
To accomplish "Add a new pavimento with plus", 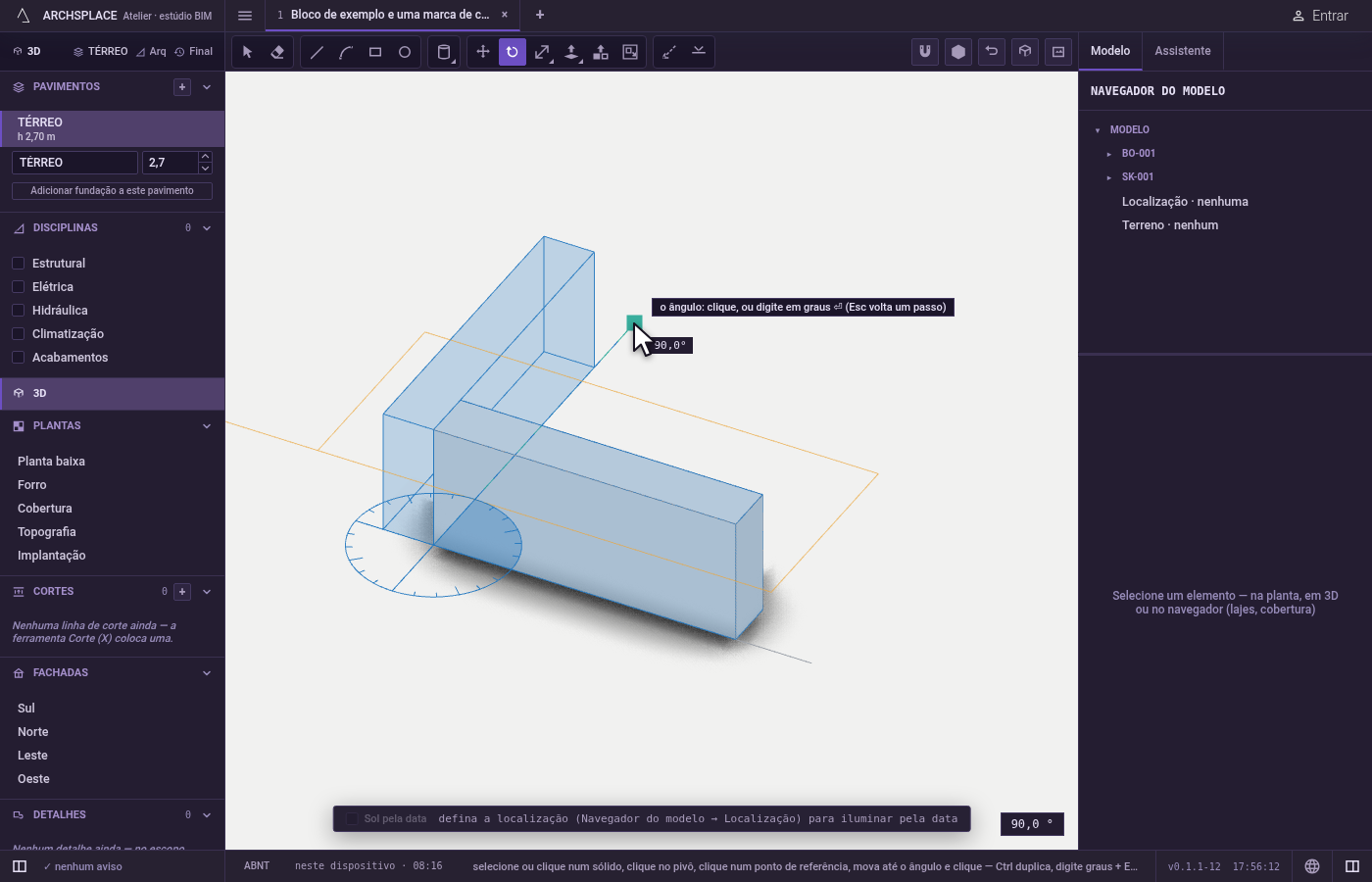I will pyautogui.click(x=182, y=87).
